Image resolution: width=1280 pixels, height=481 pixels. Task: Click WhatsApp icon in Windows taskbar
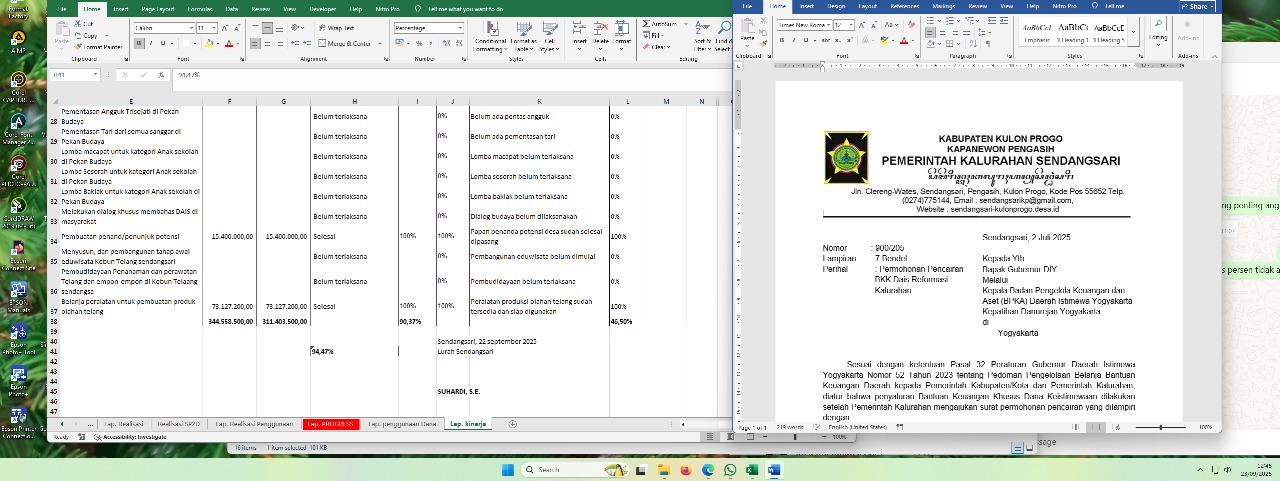tap(730, 470)
